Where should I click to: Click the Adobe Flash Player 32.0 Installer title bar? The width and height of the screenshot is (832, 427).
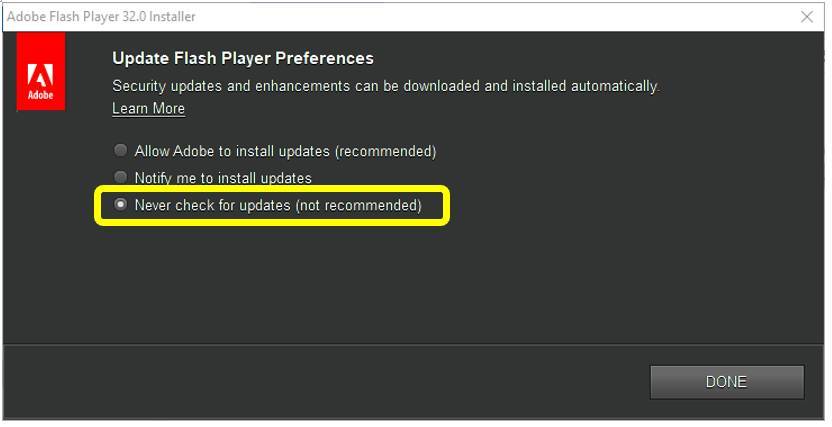[371, 16]
